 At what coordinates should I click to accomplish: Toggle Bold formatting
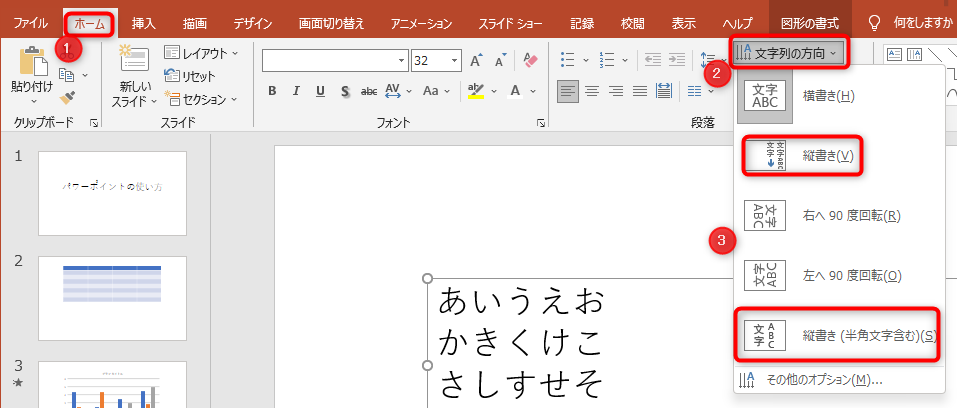pos(272,91)
